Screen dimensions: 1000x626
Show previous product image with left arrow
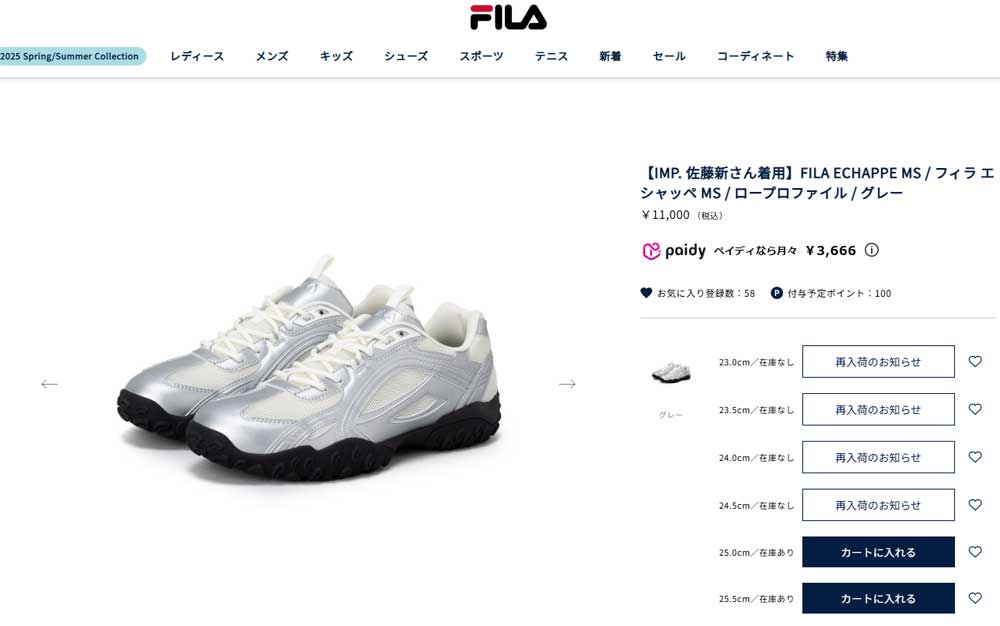49,384
